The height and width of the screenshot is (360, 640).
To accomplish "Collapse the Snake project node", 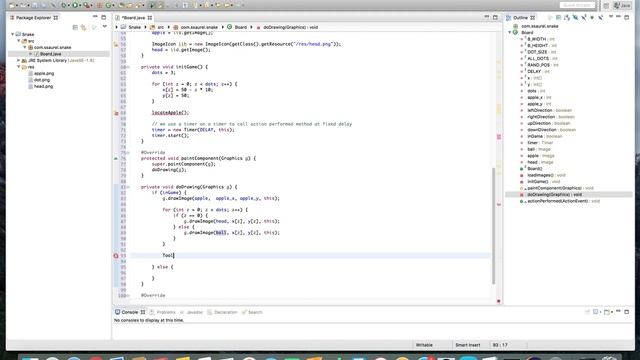I will point(13,34).
